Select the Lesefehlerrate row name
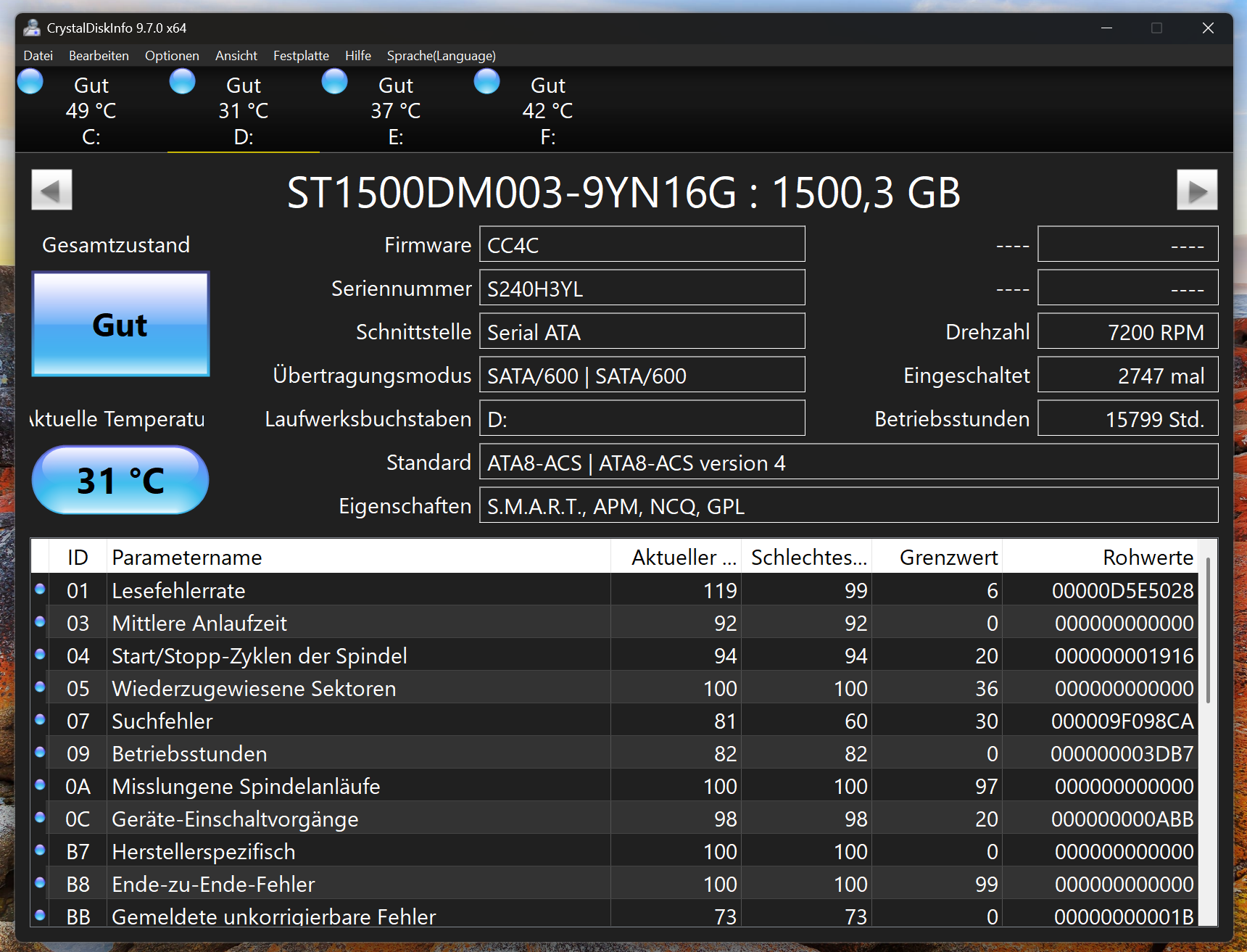The height and width of the screenshot is (952, 1247). [178, 591]
